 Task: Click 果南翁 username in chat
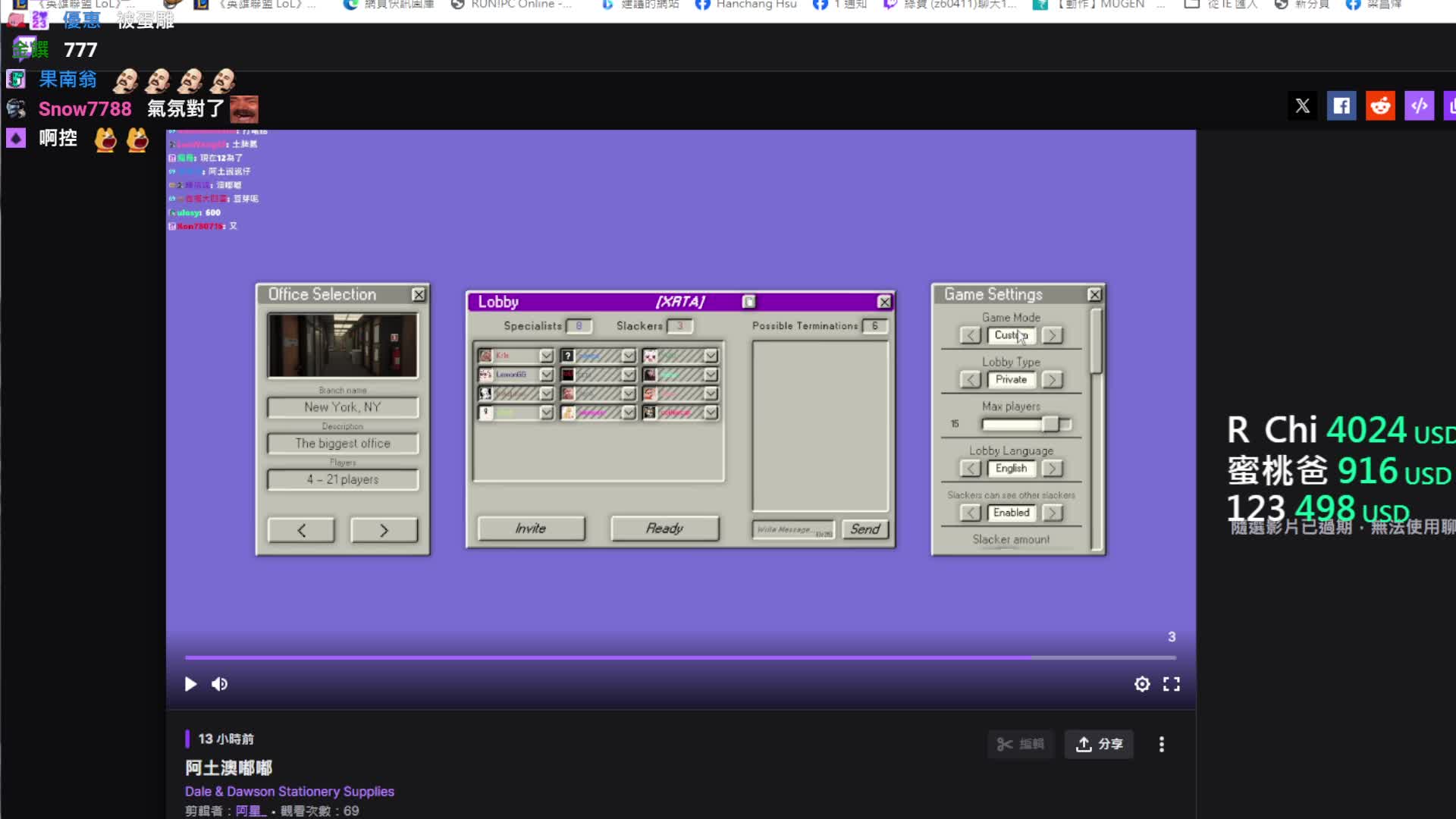pos(67,80)
